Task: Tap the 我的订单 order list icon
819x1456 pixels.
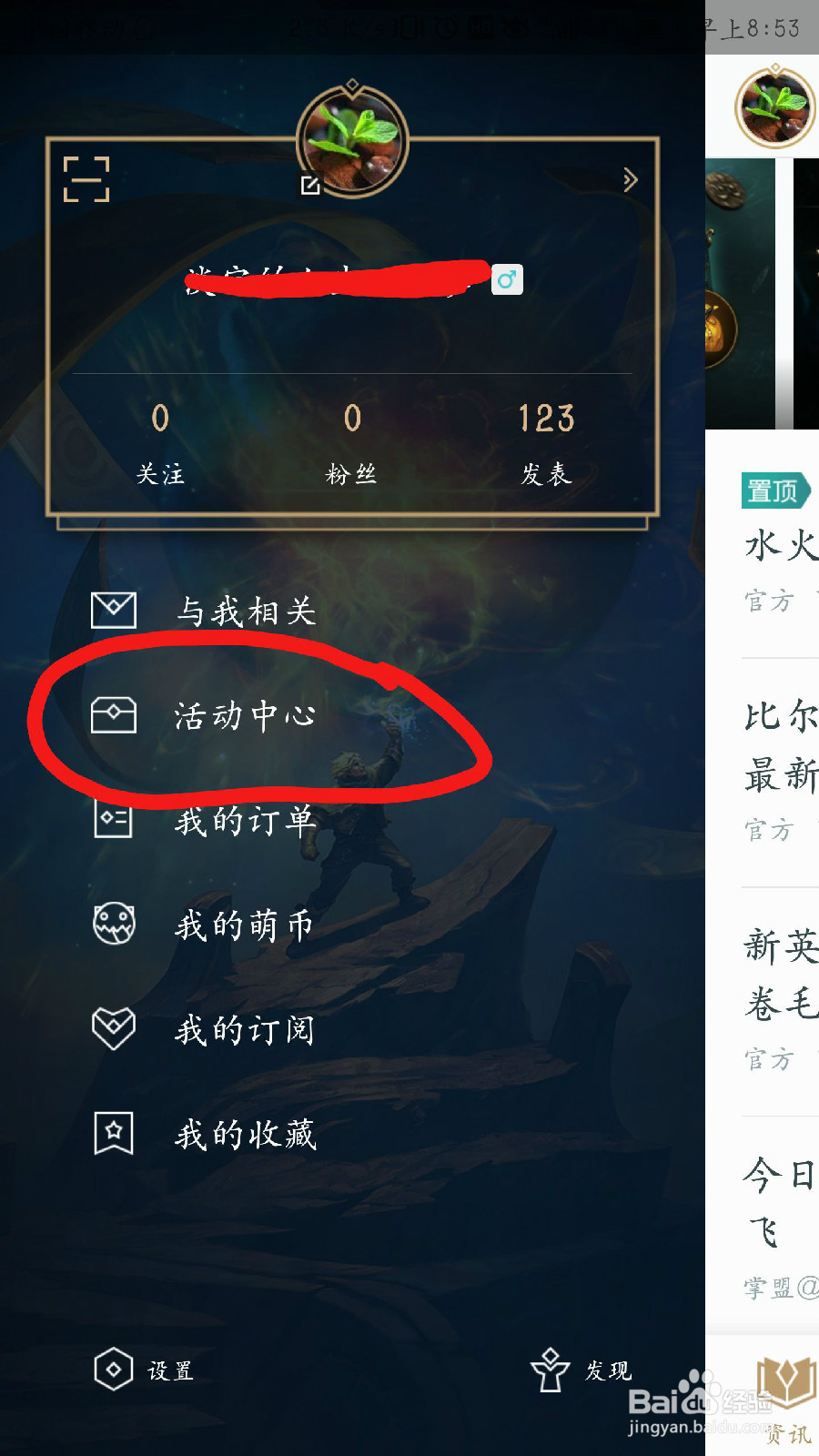Action: coord(114,819)
